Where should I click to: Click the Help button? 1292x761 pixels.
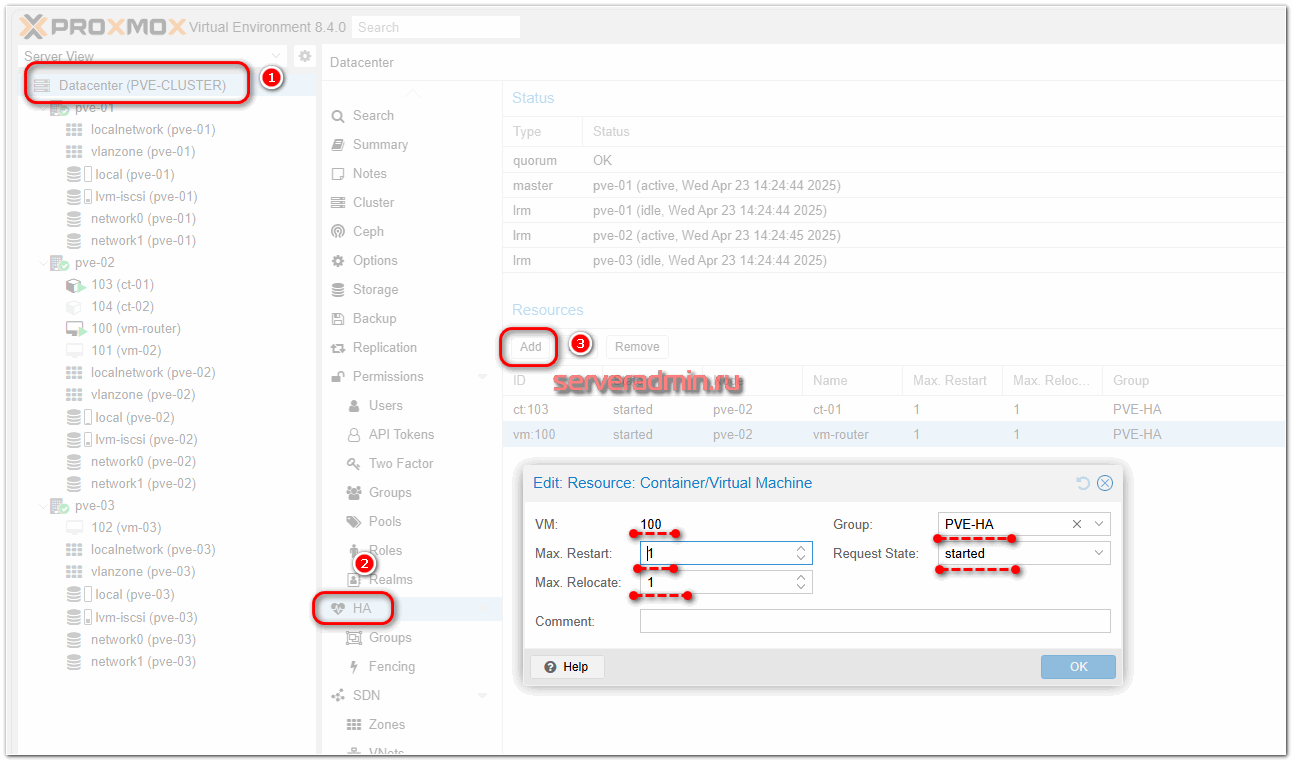567,667
